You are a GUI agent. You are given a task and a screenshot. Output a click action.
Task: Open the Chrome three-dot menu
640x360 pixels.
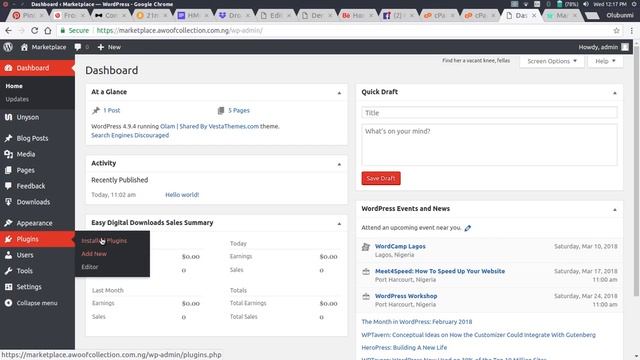[x=632, y=31]
